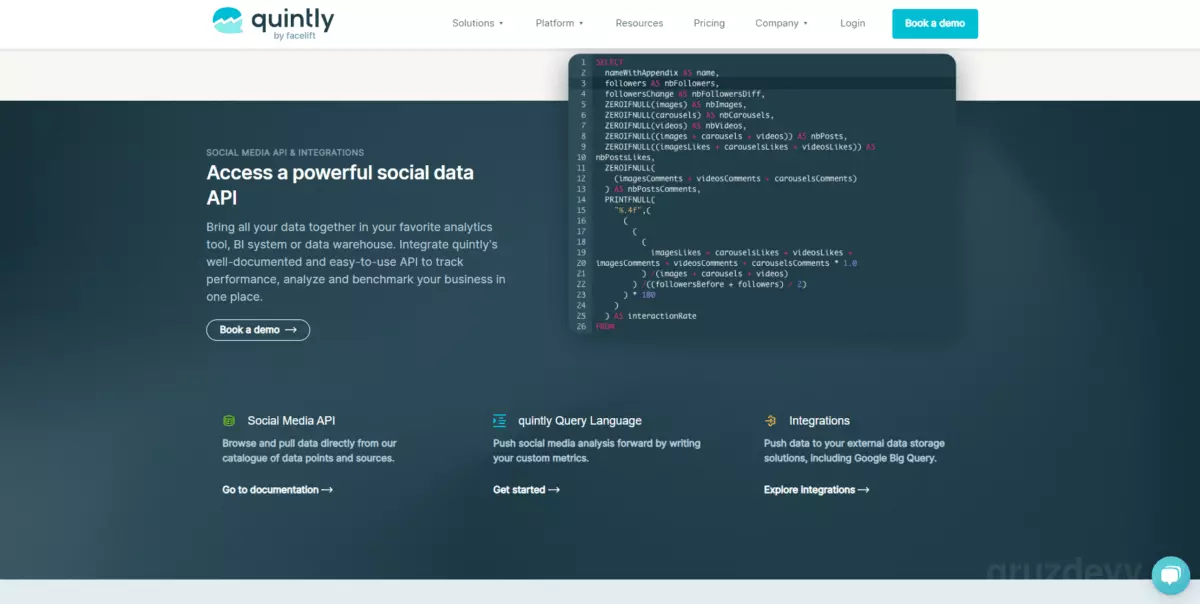Click the quintly Query Language icon
Screen dimensions: 1200x604
click(499, 421)
